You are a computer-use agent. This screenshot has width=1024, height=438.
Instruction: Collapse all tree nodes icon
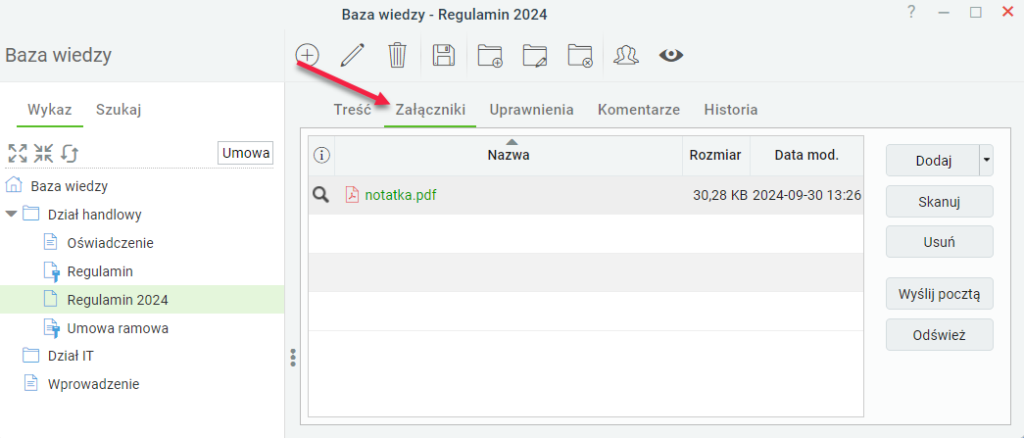pyautogui.click(x=43, y=153)
